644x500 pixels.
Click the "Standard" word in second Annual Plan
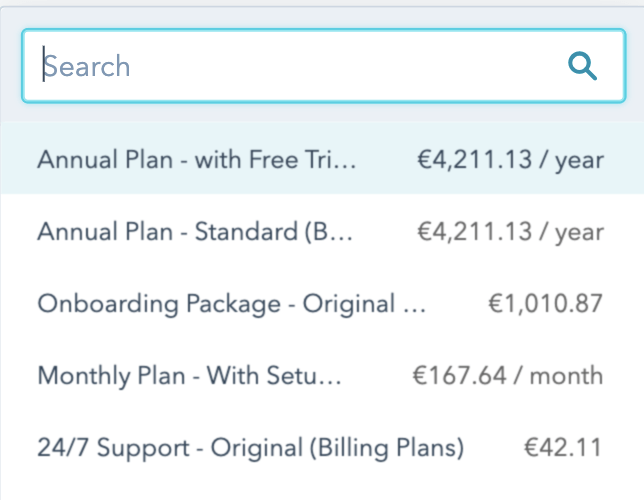[244, 232]
